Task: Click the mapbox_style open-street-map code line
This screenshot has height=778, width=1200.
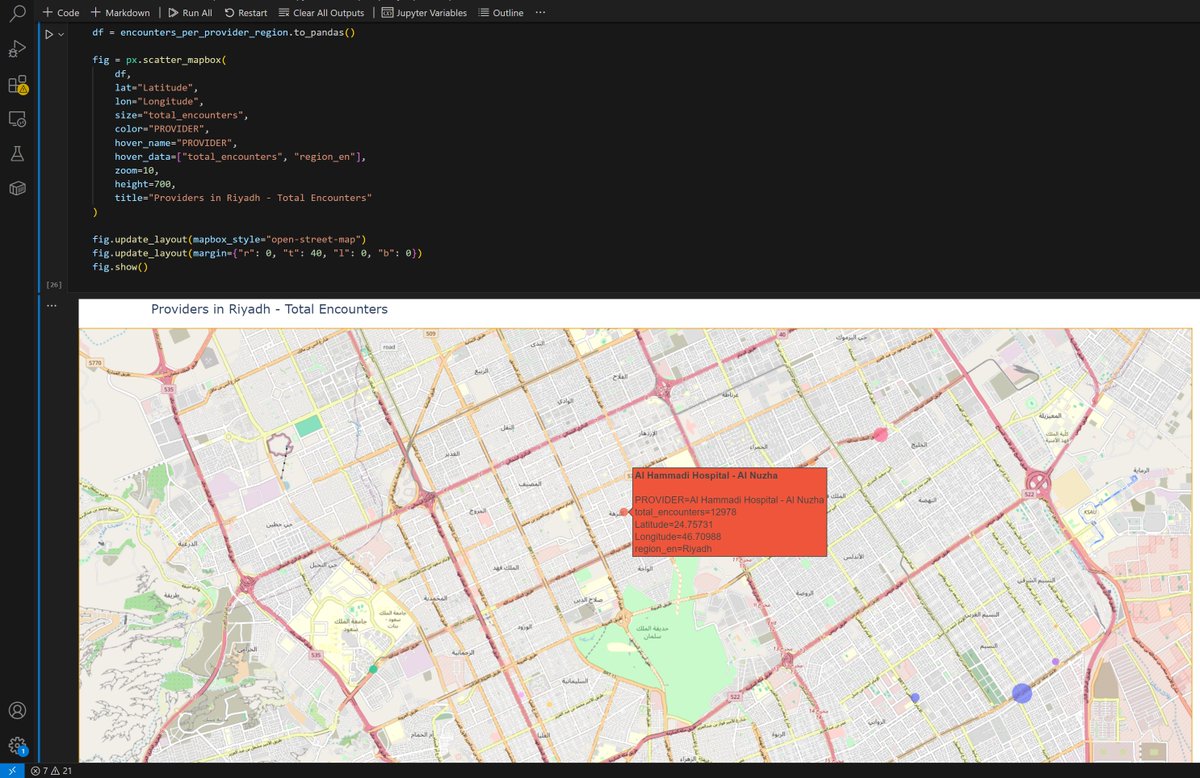Action: pyautogui.click(x=230, y=239)
